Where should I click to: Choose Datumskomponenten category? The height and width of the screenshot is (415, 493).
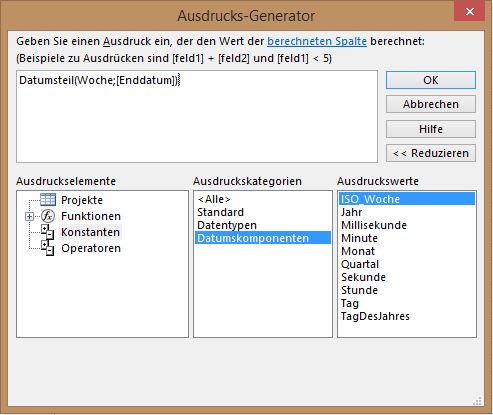[x=263, y=238]
